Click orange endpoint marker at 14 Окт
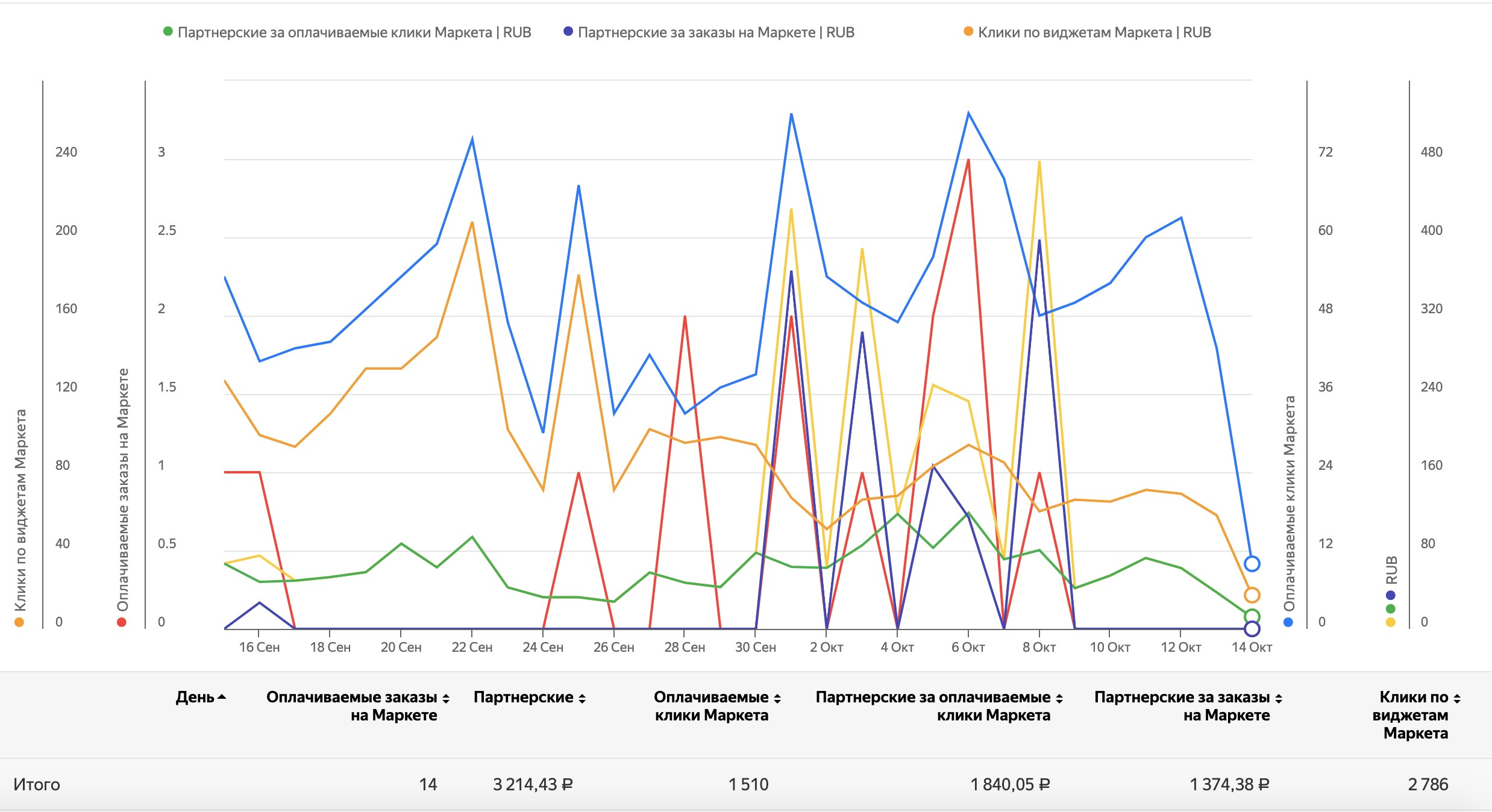Screen dimensions: 1492x812 [x=1252, y=595]
